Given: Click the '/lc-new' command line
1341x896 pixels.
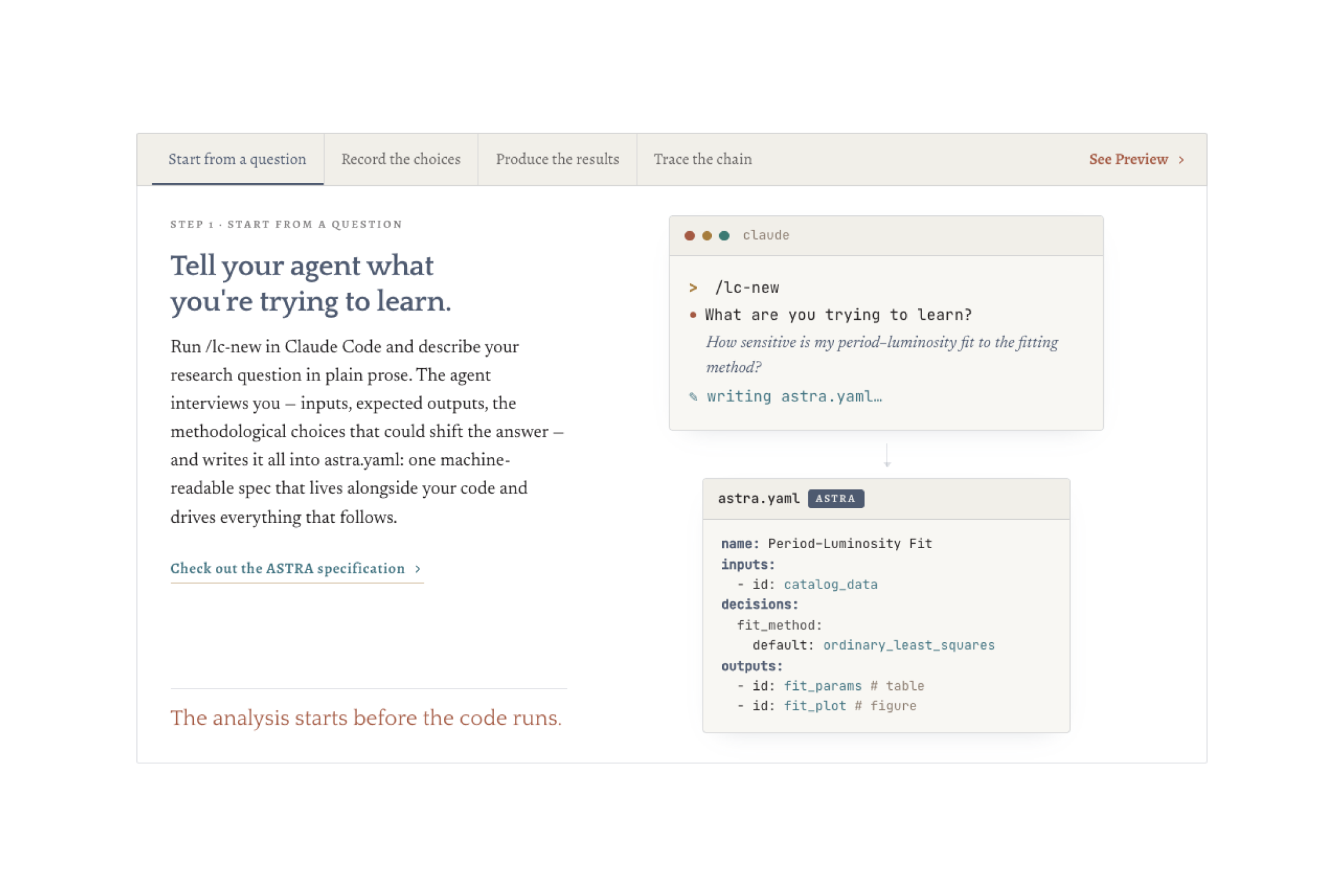Looking at the screenshot, I should click(x=747, y=287).
